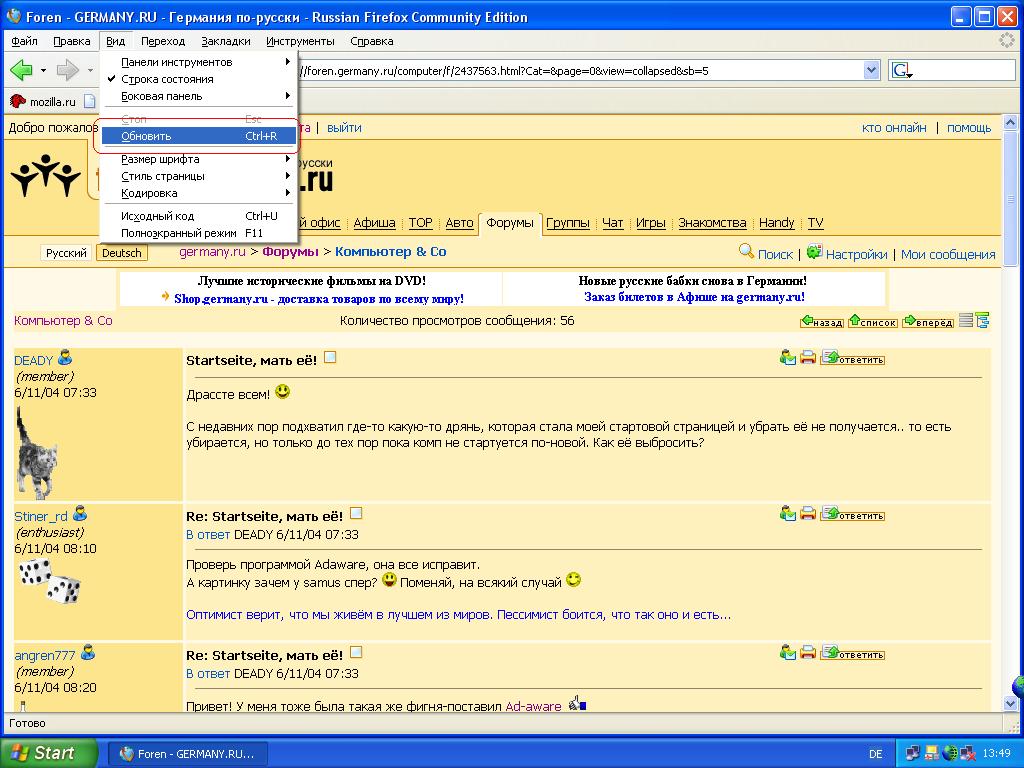Open the Back button history dropdown arrow

pyautogui.click(x=44, y=71)
